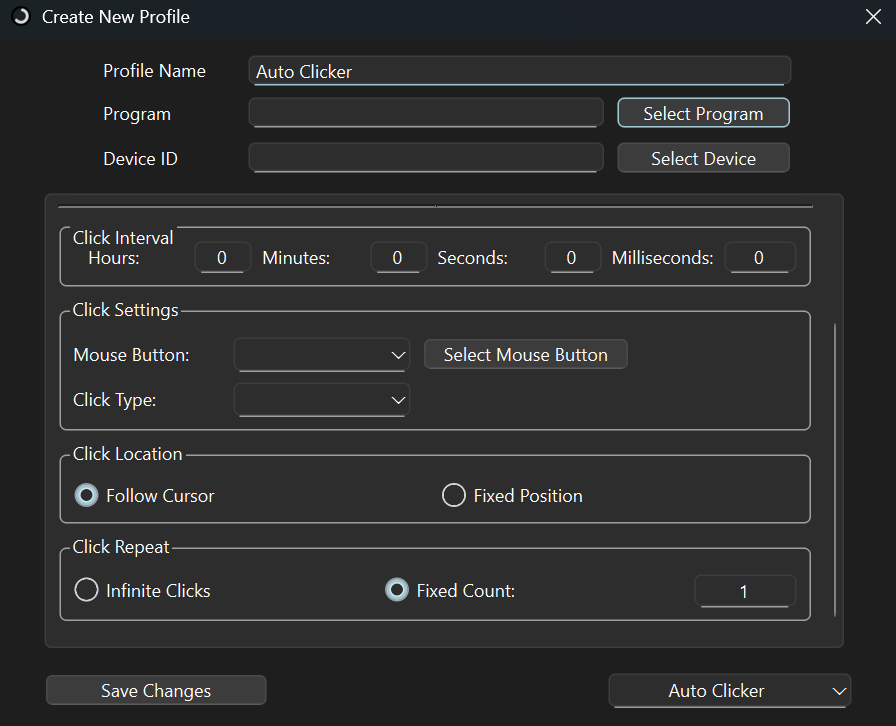
Task: Click the settings panel vertical scrollbar
Action: 835,470
